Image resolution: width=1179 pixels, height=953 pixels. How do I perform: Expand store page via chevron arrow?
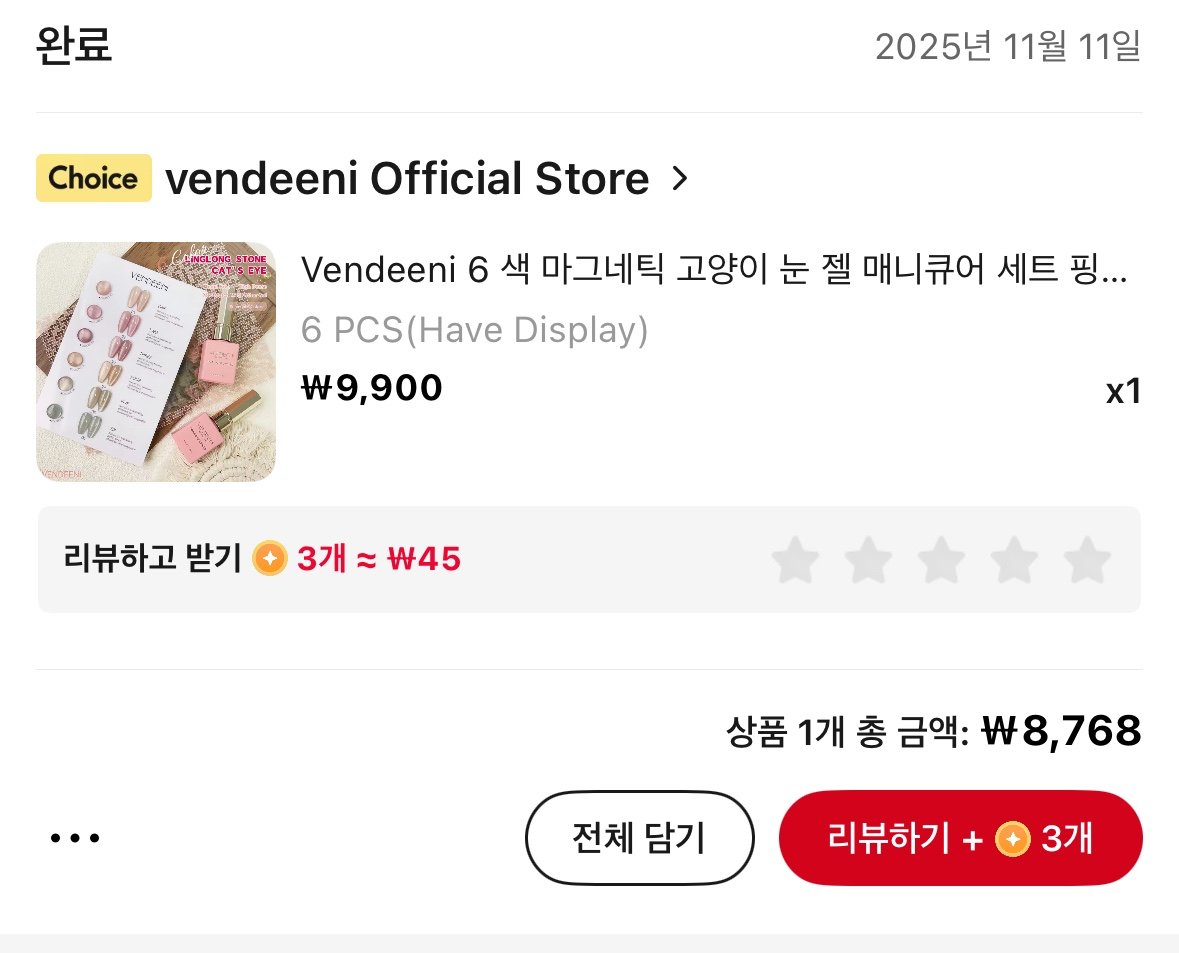[x=680, y=178]
